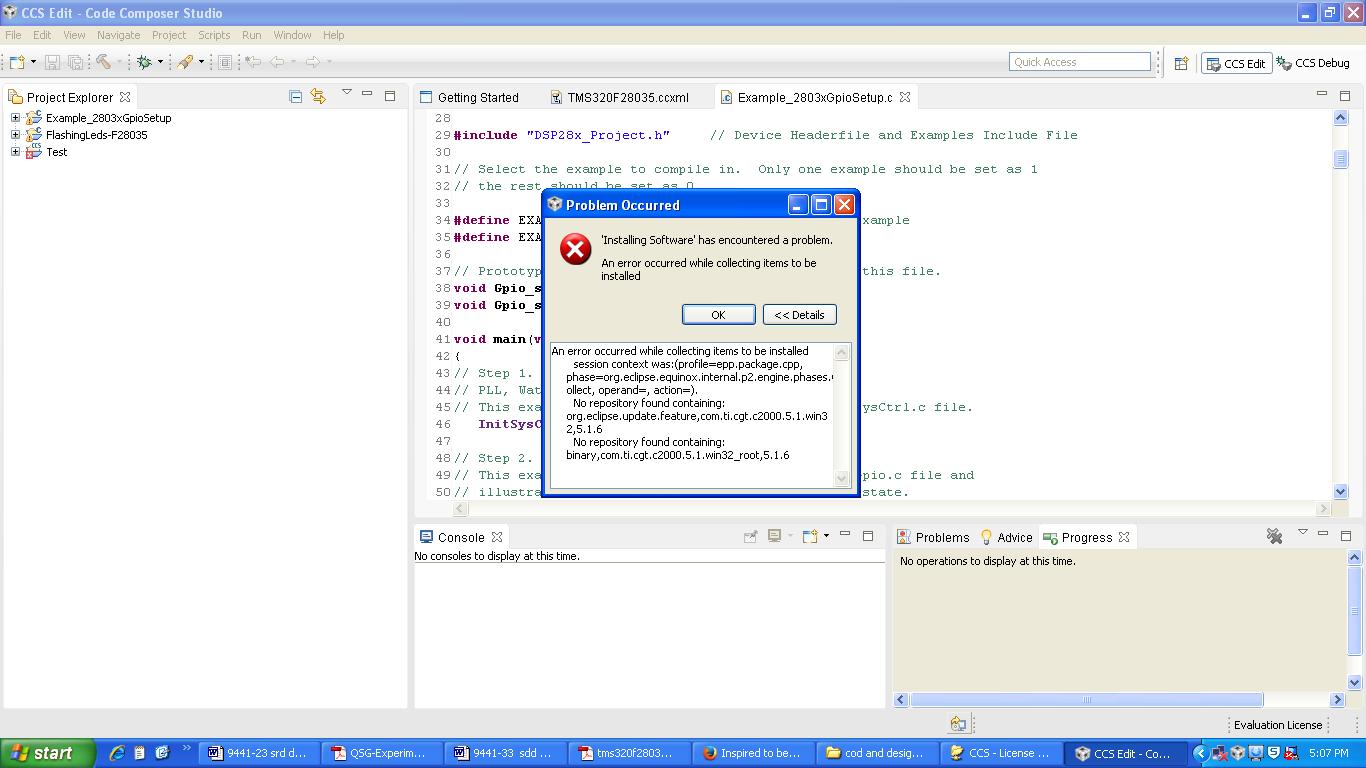The height and width of the screenshot is (768, 1366).
Task: Switch to the Getting Started tab
Action: pos(469,97)
